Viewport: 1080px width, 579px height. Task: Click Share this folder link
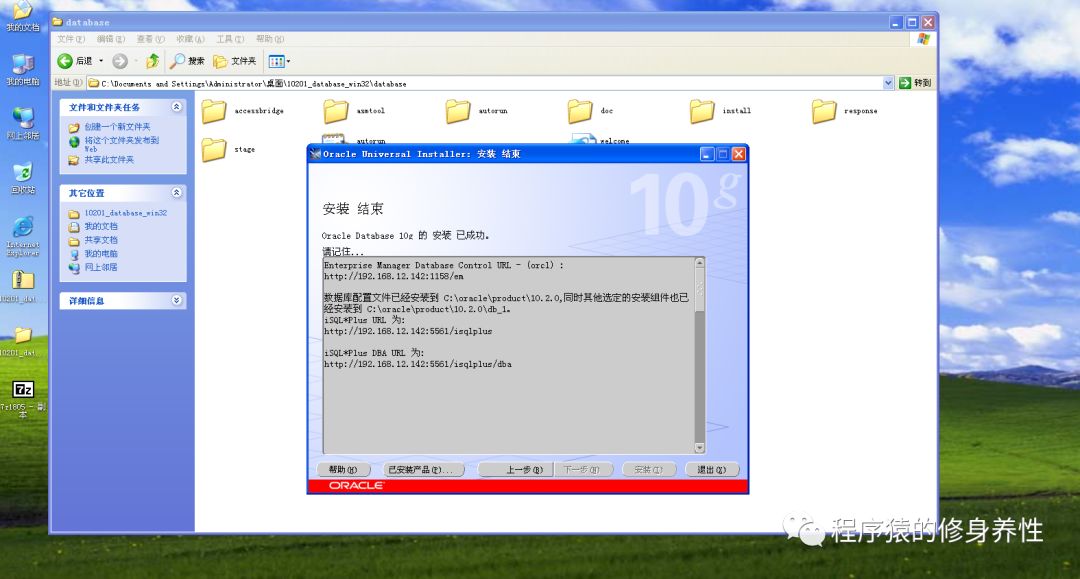pos(109,160)
